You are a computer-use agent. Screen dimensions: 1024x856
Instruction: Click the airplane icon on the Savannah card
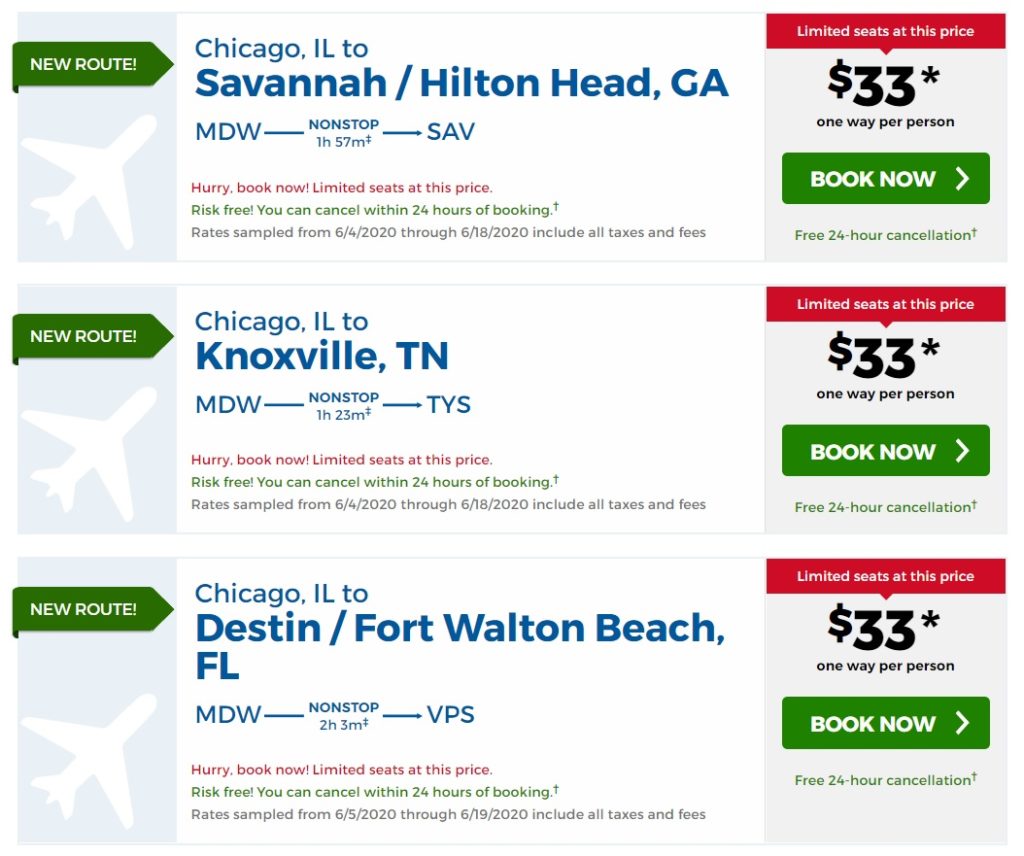point(88,180)
